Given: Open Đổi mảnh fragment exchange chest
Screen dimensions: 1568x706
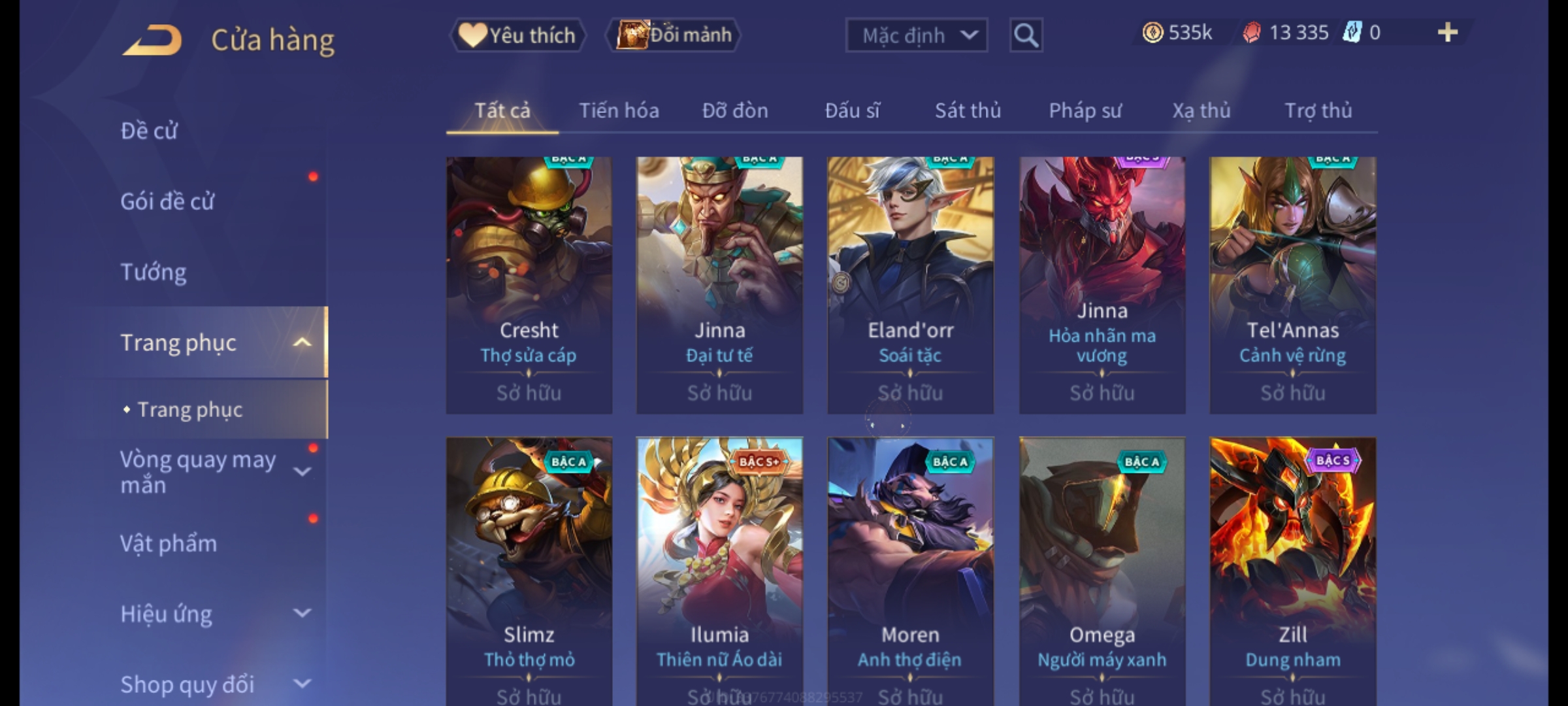Looking at the screenshot, I should pyautogui.click(x=673, y=35).
